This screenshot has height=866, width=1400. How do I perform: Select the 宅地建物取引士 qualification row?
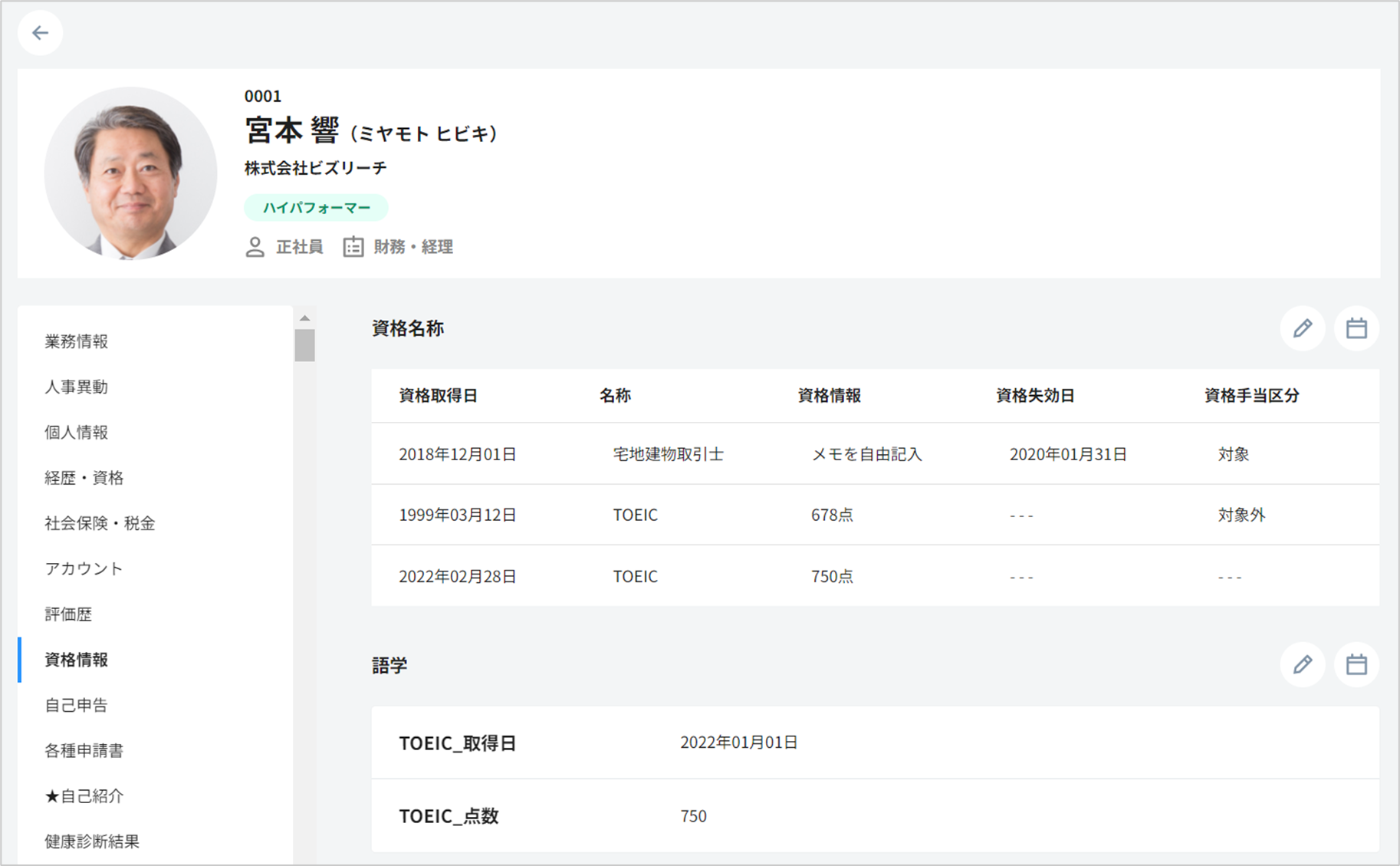(x=668, y=454)
